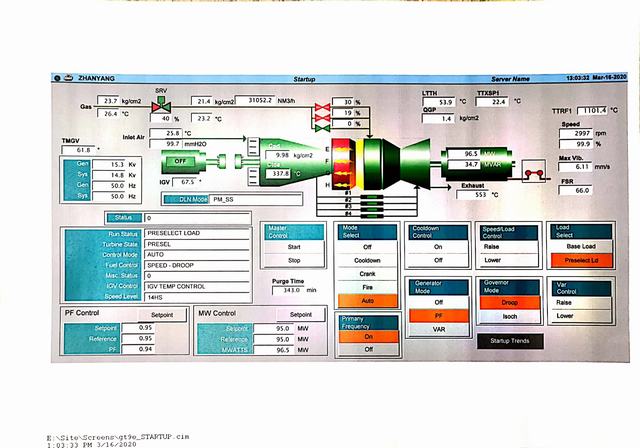The width and height of the screenshot is (640, 448).
Task: Click PF Setpoint value 0.95 field
Action: tap(138, 328)
